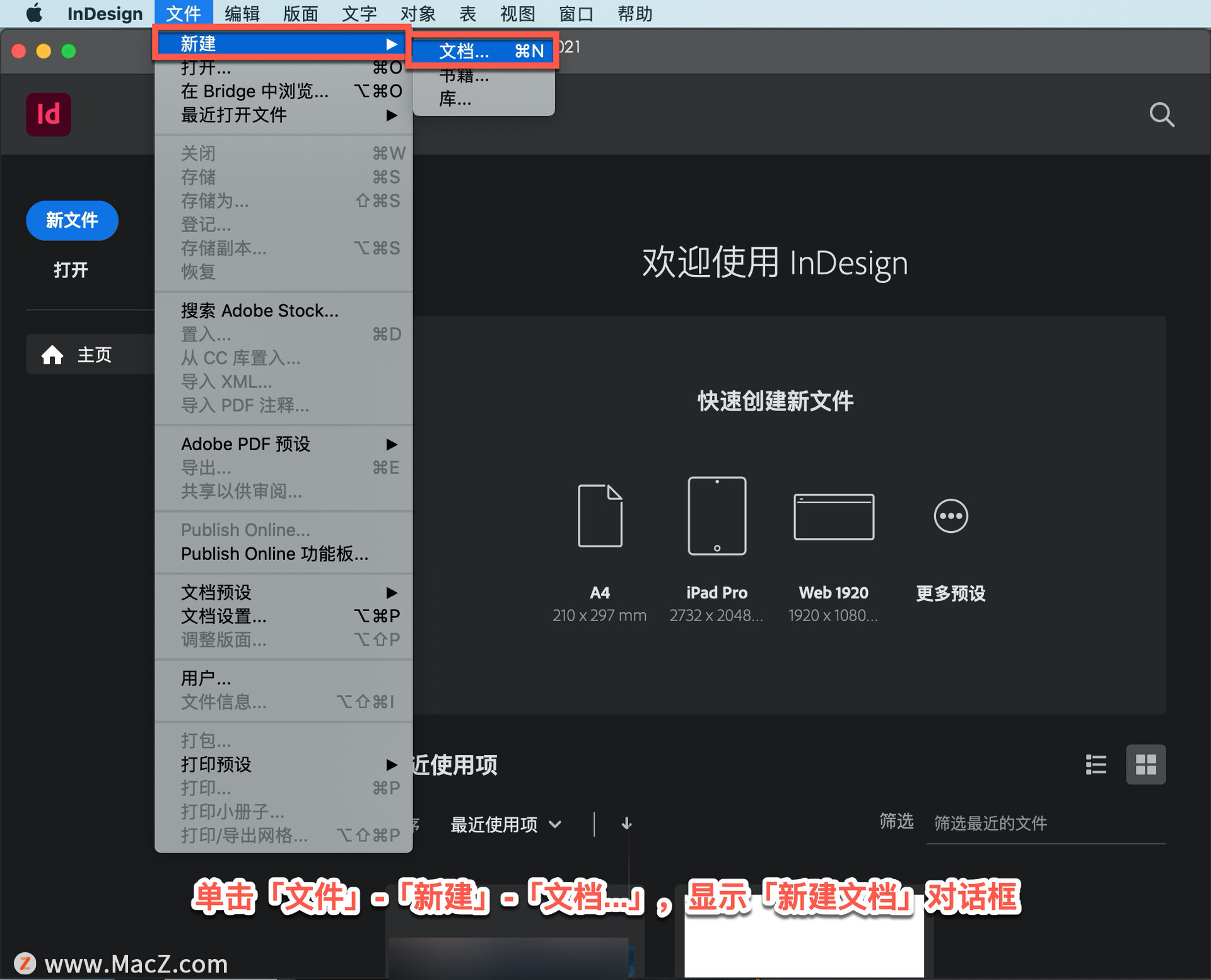Open the 编辑 menu
The height and width of the screenshot is (980, 1211).
pos(242,13)
